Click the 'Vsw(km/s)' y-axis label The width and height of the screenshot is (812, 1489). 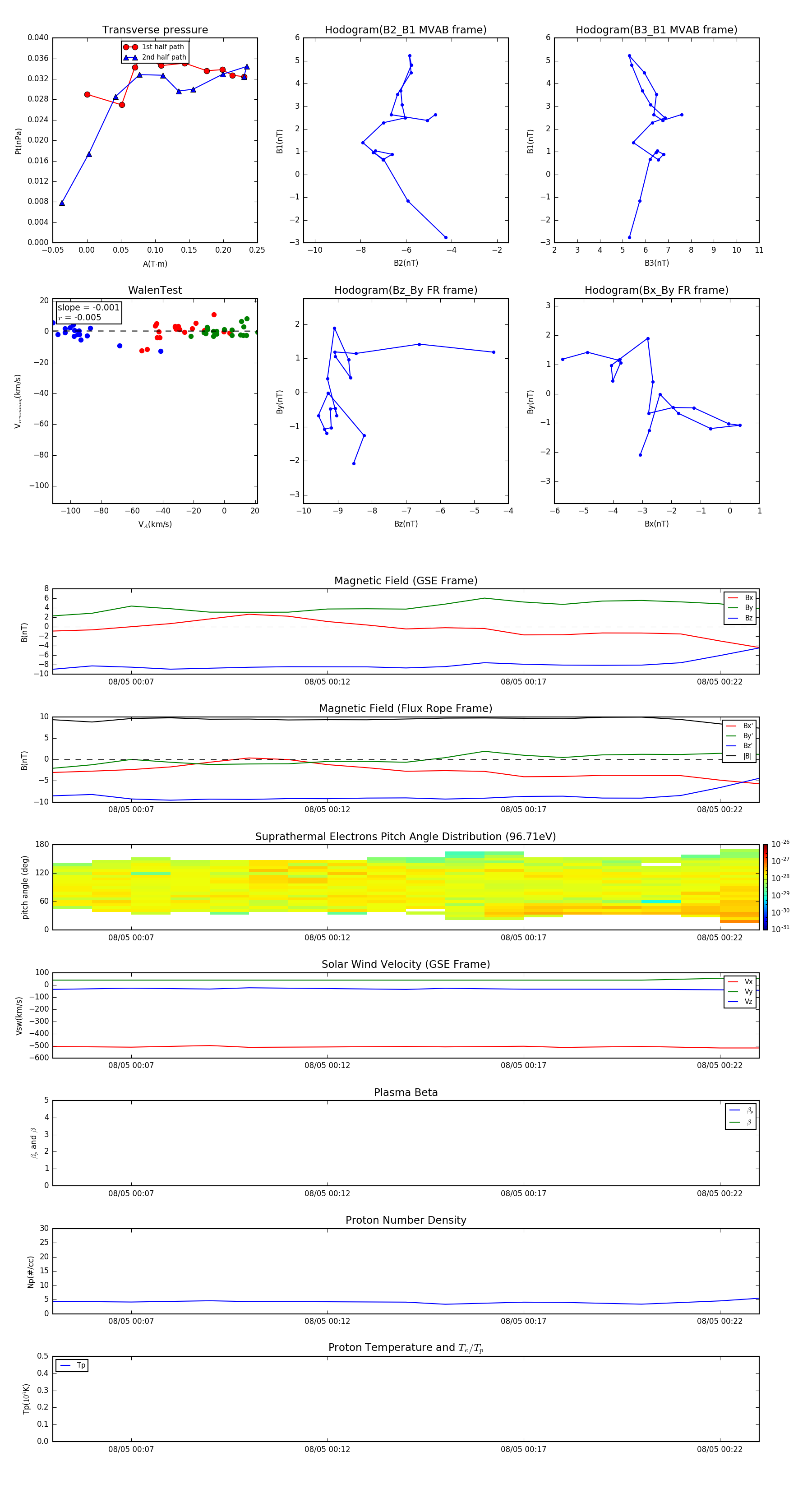point(19,1016)
